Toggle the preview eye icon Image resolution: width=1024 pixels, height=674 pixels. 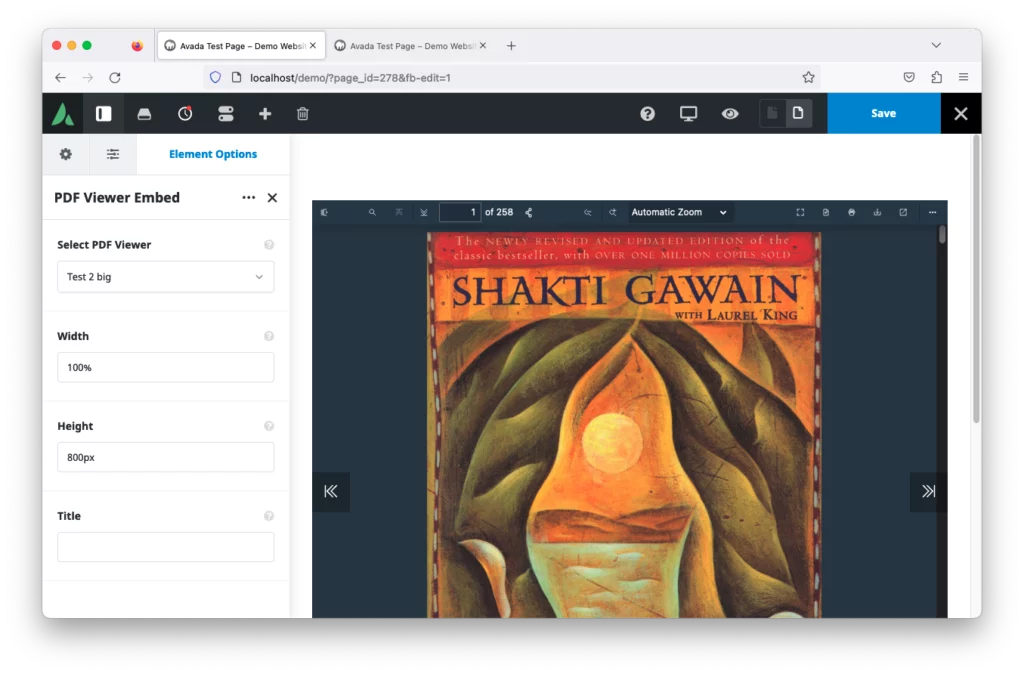tap(729, 114)
